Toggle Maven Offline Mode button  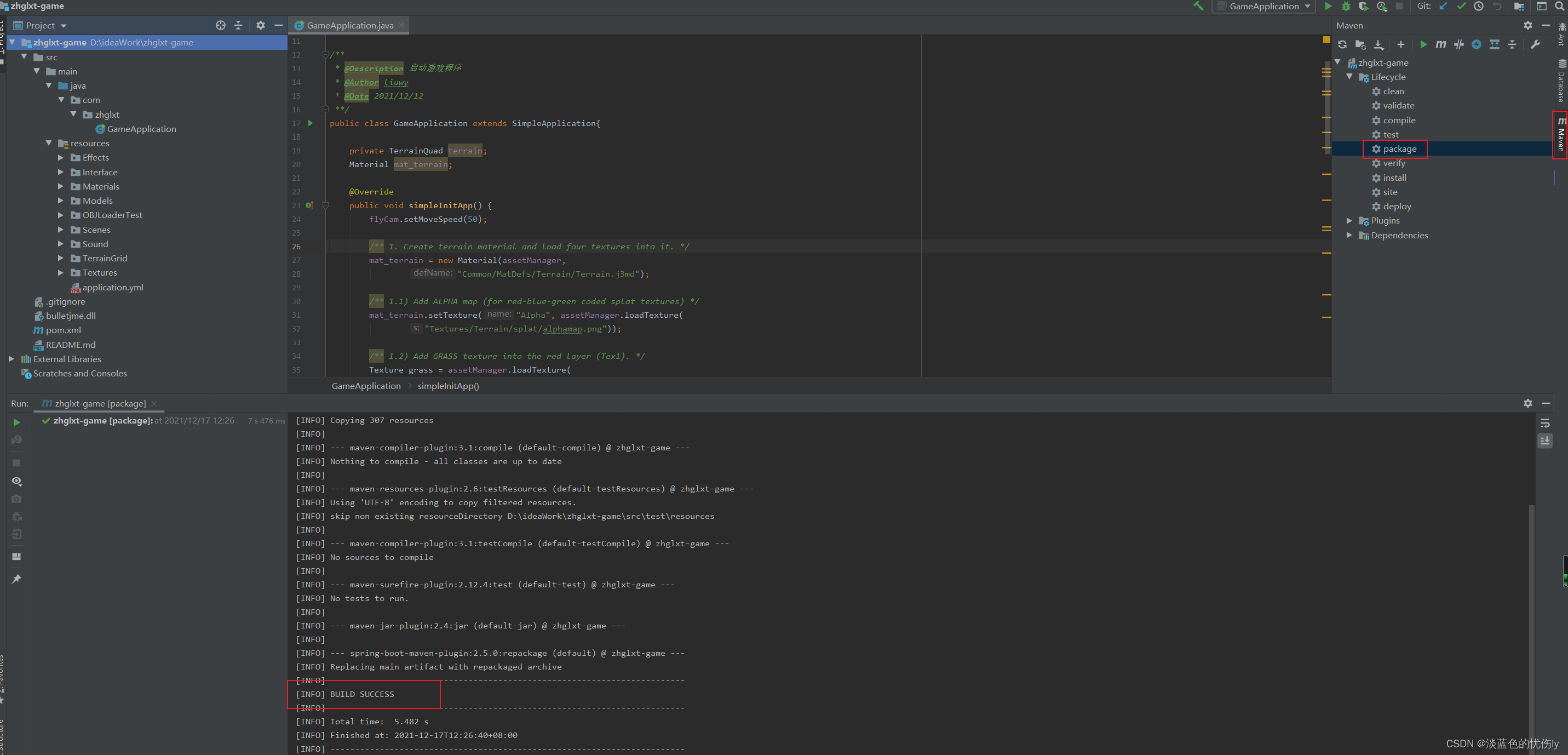coord(1458,44)
